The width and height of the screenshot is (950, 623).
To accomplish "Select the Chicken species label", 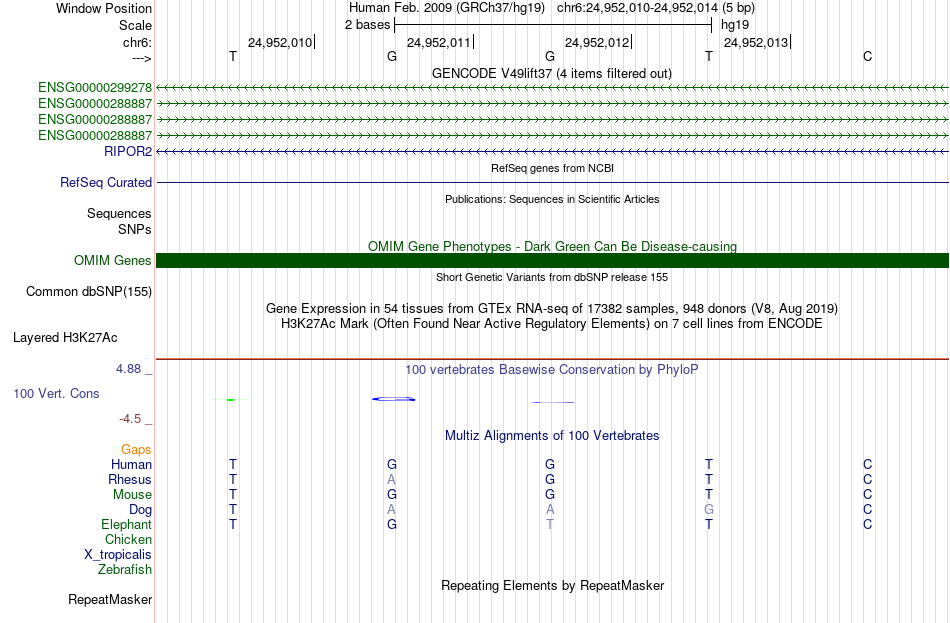I will coord(128,539).
